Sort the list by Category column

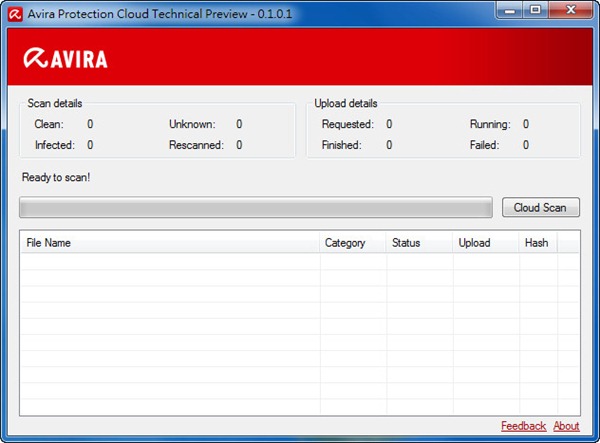point(353,243)
